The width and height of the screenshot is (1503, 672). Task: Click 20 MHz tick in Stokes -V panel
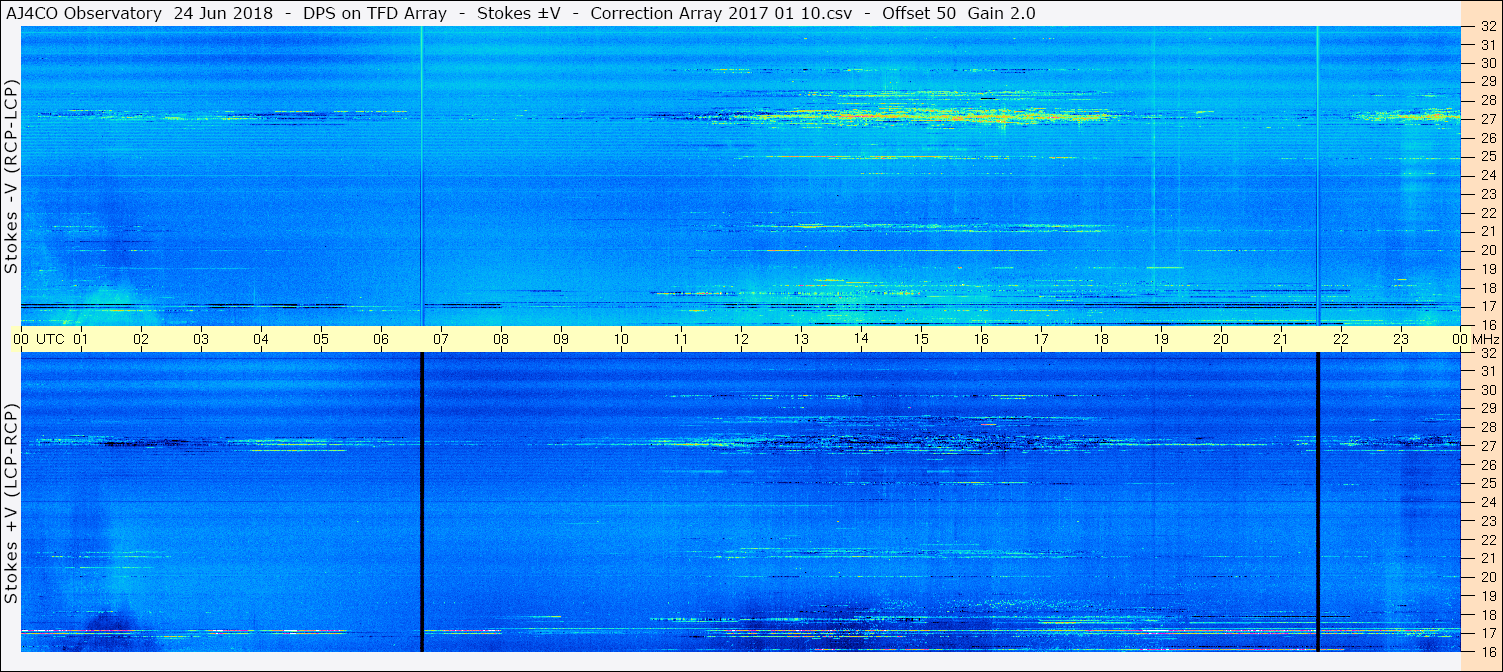[1488, 250]
